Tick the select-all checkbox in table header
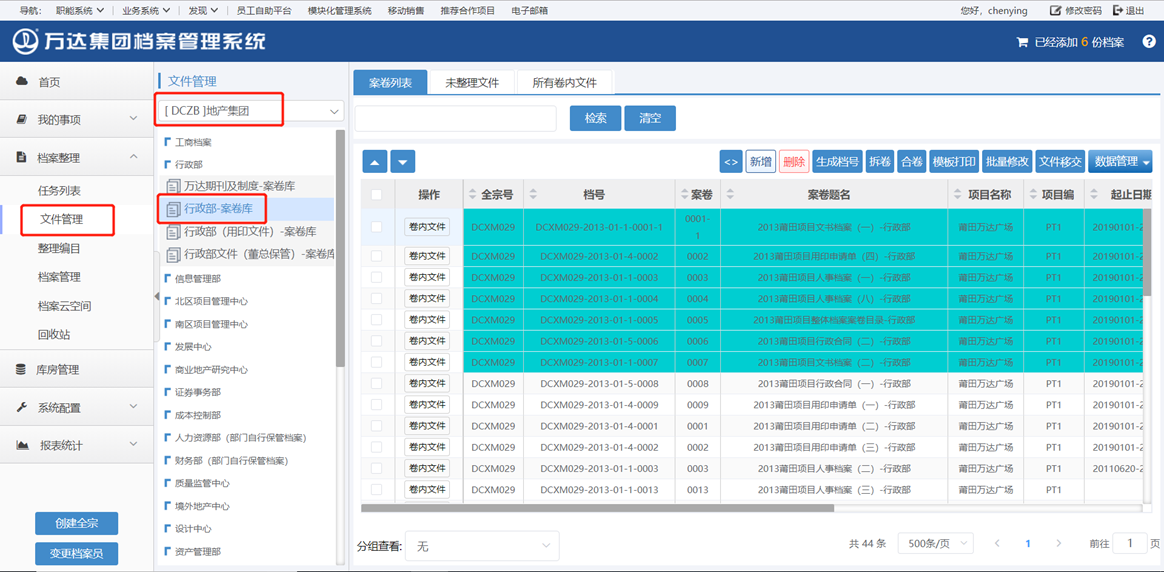This screenshot has height=572, width=1164. (x=376, y=195)
